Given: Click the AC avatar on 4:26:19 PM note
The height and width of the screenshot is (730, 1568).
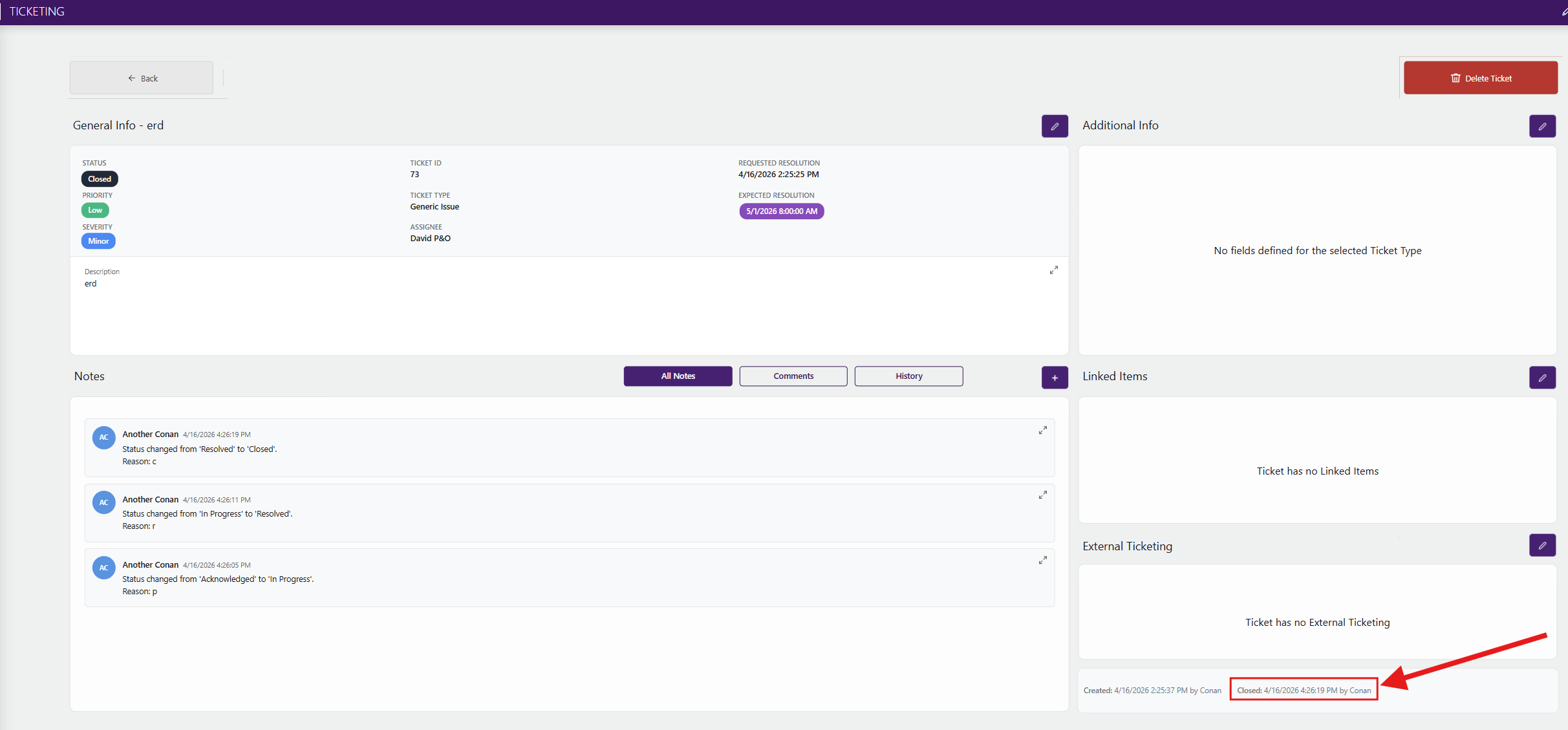Looking at the screenshot, I should (103, 438).
